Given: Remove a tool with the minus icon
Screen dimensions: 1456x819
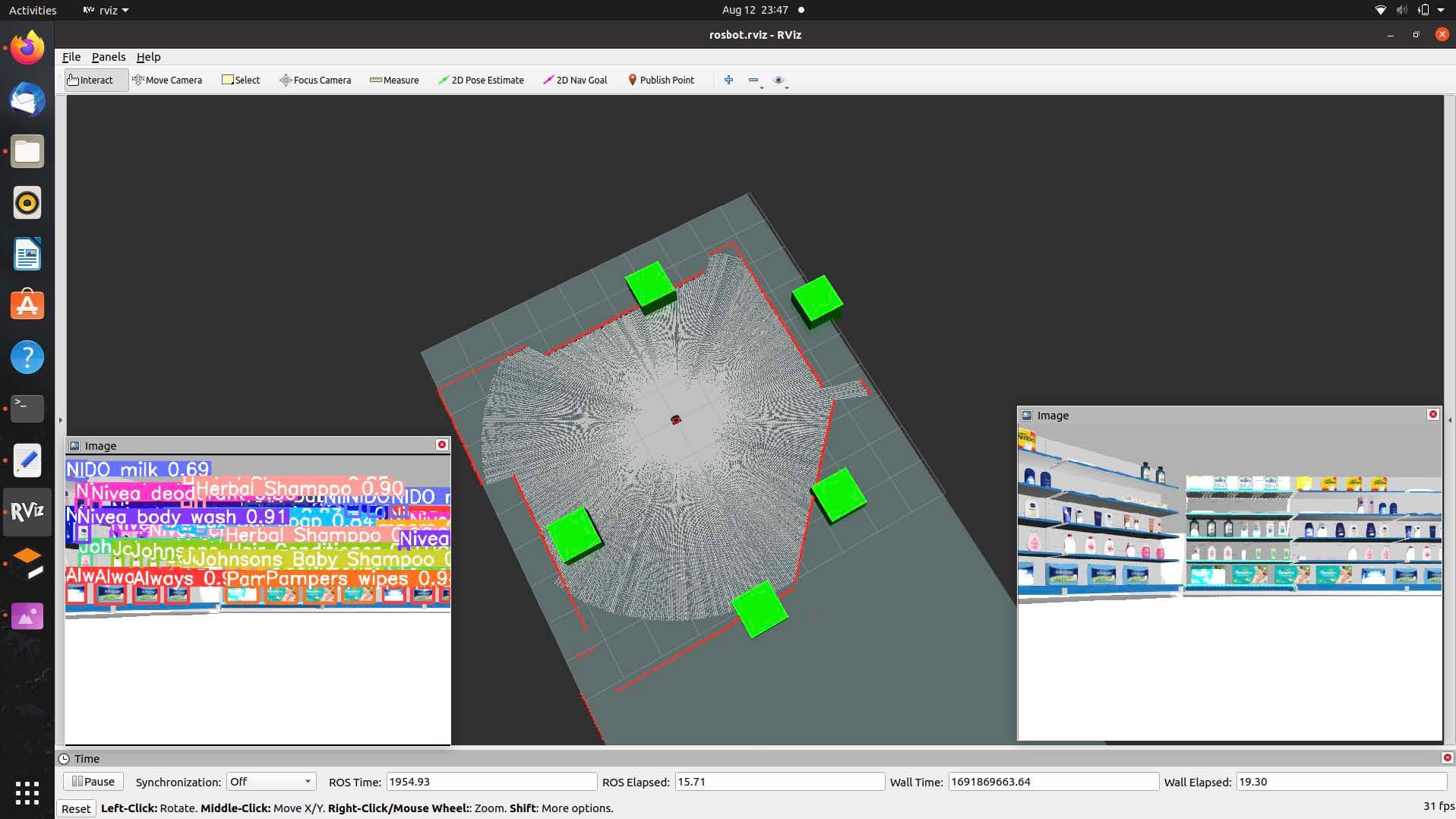Looking at the screenshot, I should point(753,80).
